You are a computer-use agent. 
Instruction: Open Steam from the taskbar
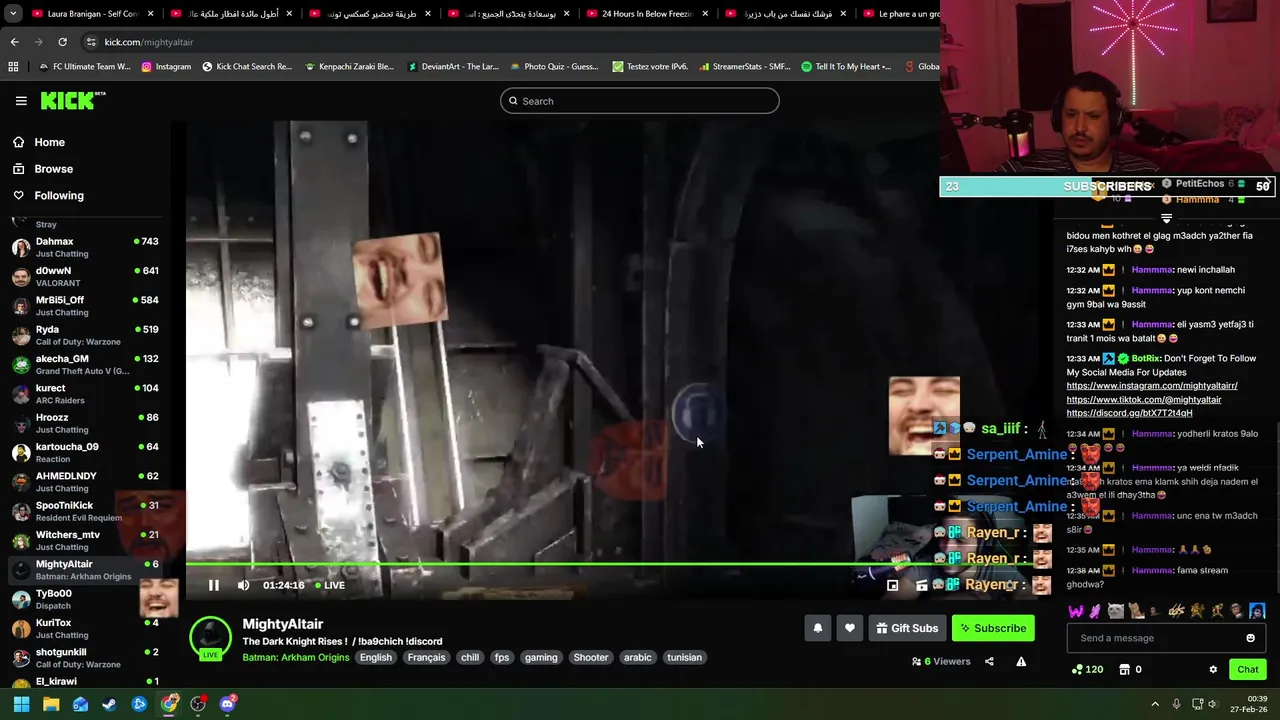(x=109, y=704)
